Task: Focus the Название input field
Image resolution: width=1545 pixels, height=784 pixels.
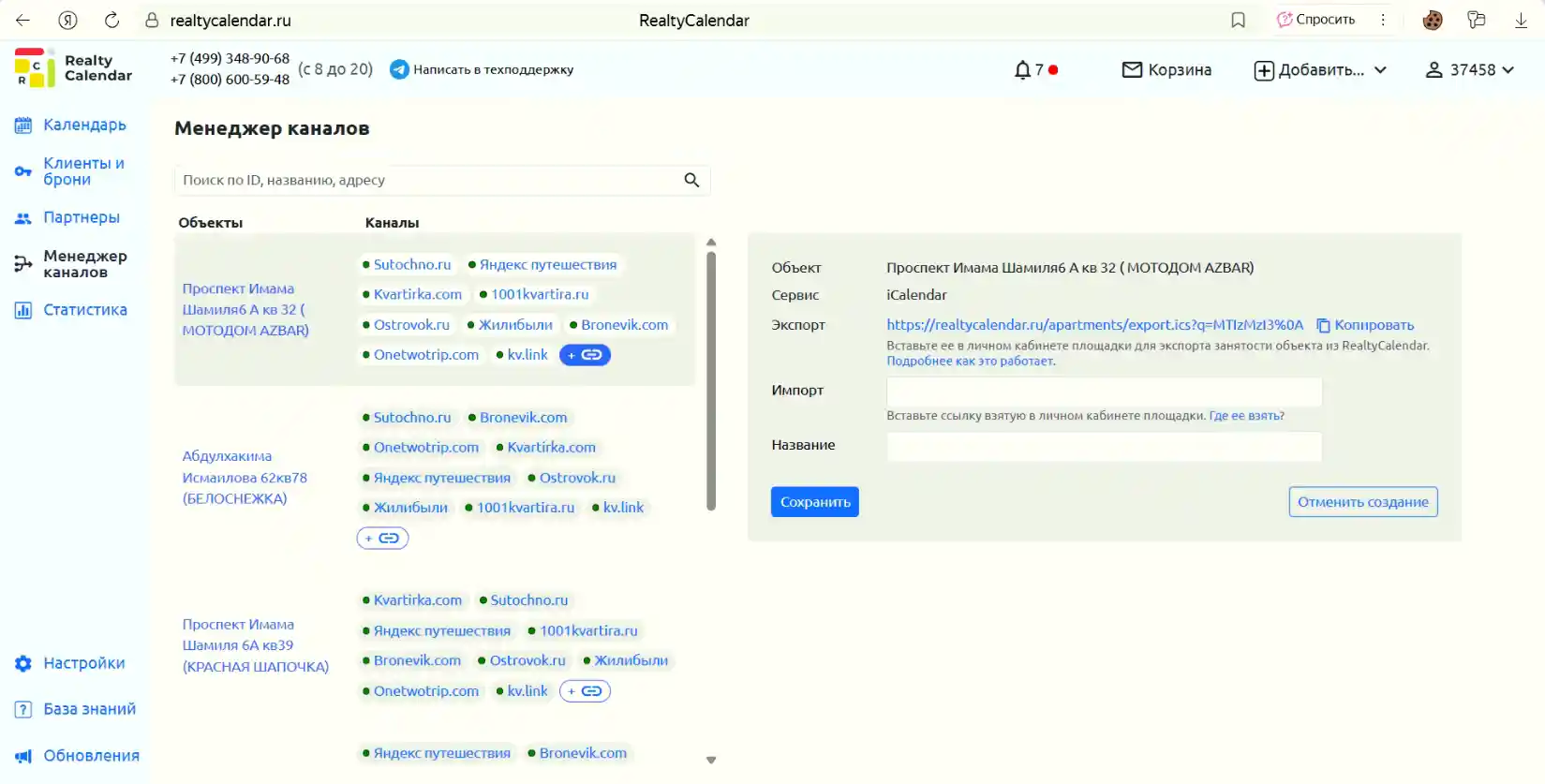Action: click(1105, 446)
